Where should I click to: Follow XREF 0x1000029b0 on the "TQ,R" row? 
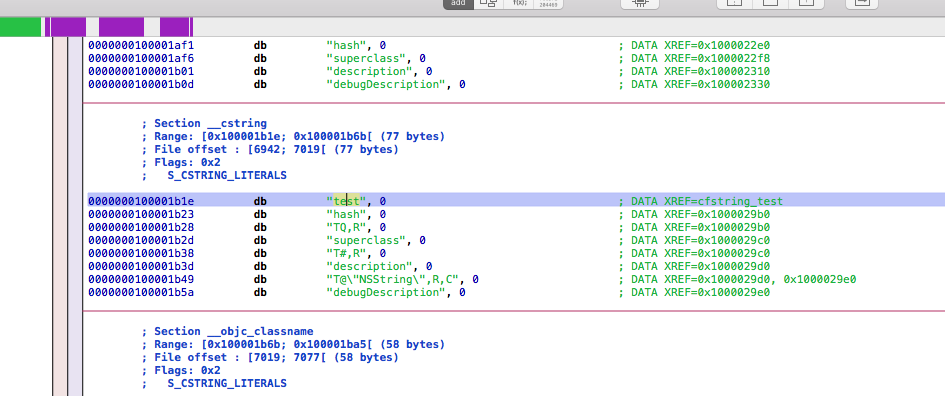(734, 227)
